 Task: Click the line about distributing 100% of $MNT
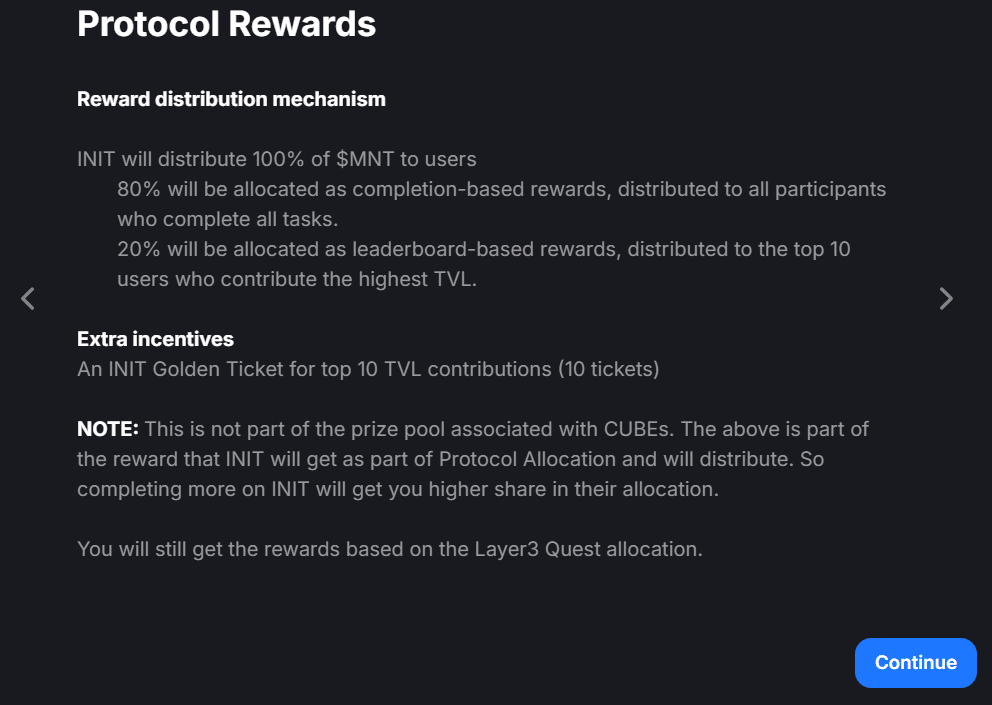pyautogui.click(x=276, y=159)
